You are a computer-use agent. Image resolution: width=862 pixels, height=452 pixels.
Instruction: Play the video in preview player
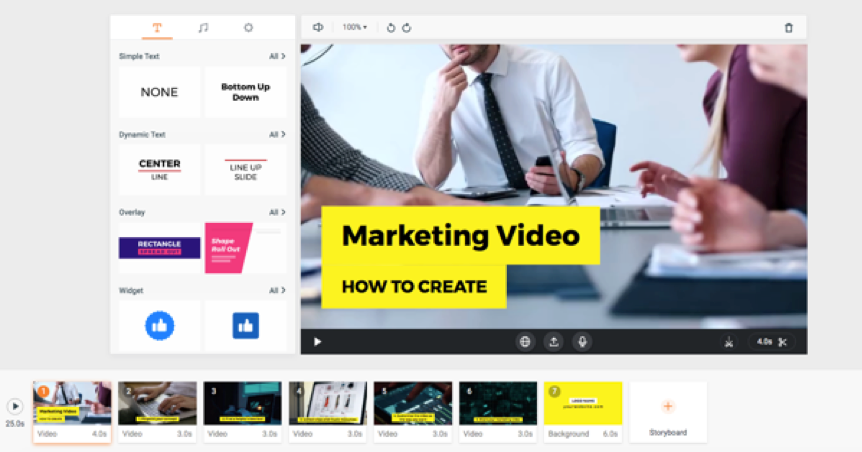(318, 342)
